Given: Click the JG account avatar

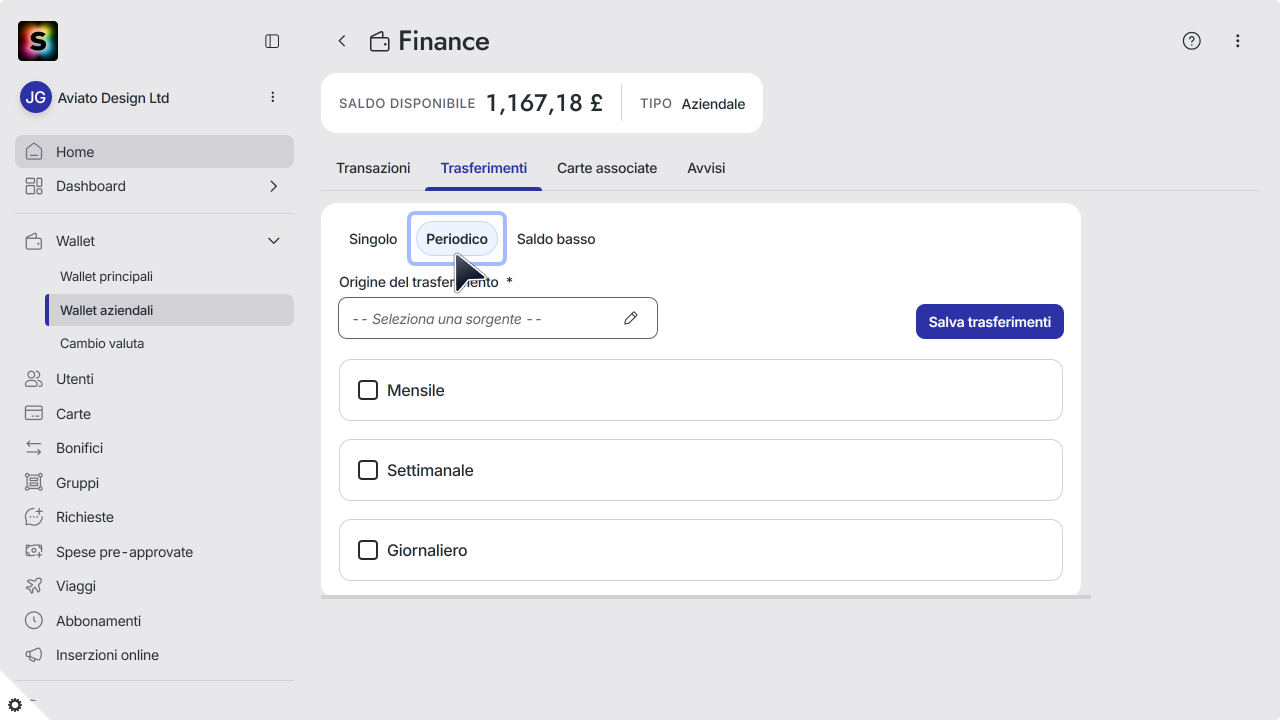Looking at the screenshot, I should point(36,97).
